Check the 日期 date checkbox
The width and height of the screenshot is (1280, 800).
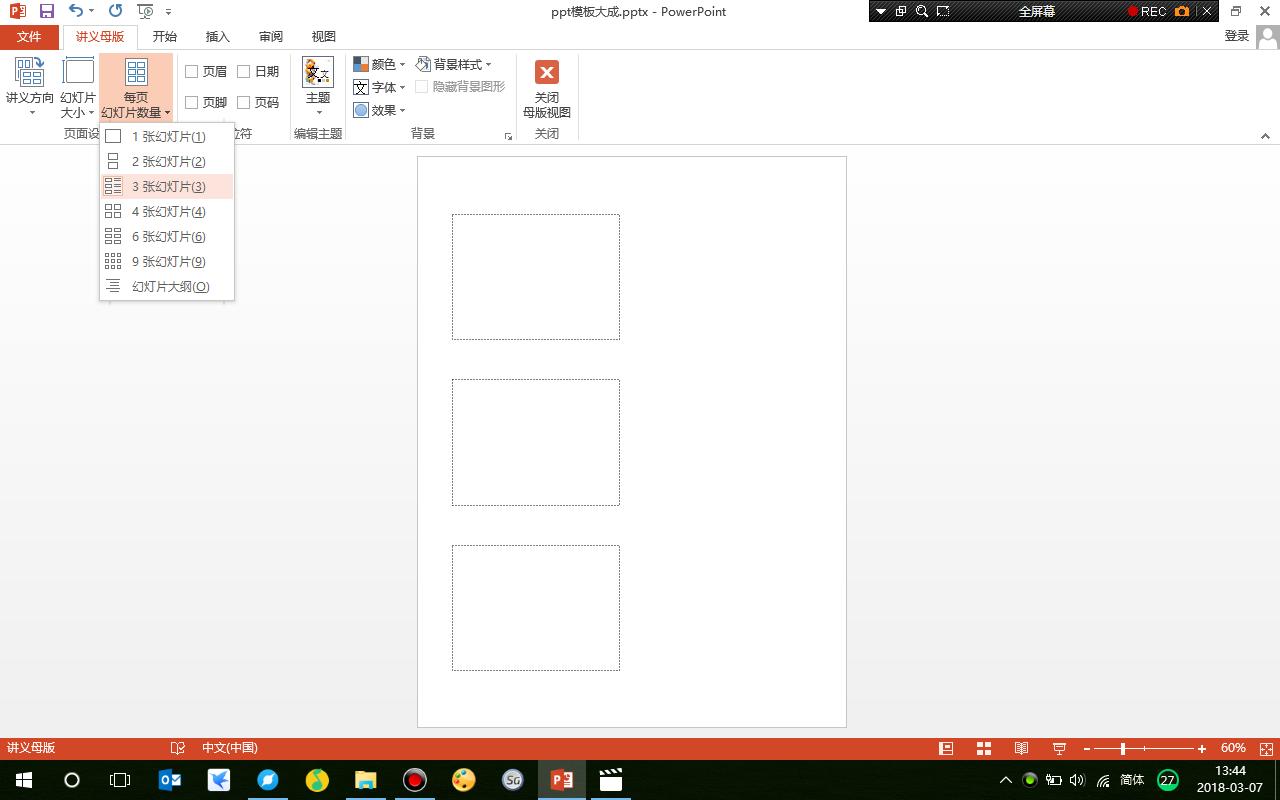coord(245,71)
